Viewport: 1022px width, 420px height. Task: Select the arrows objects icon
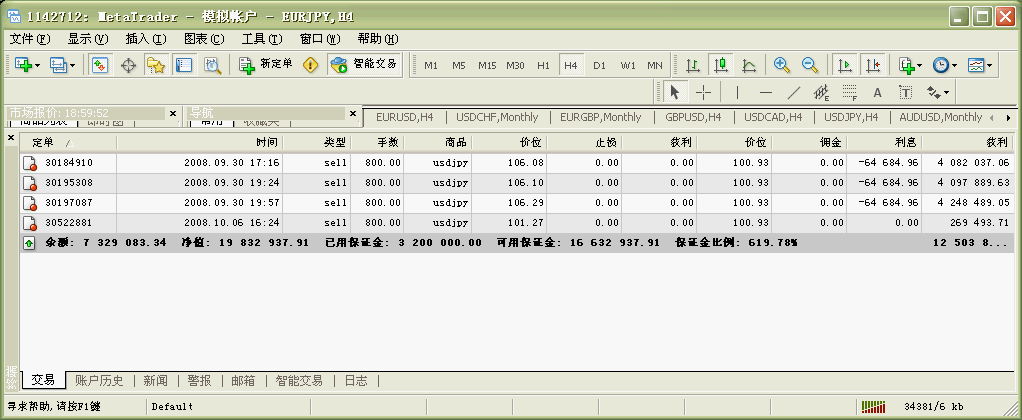(933, 92)
